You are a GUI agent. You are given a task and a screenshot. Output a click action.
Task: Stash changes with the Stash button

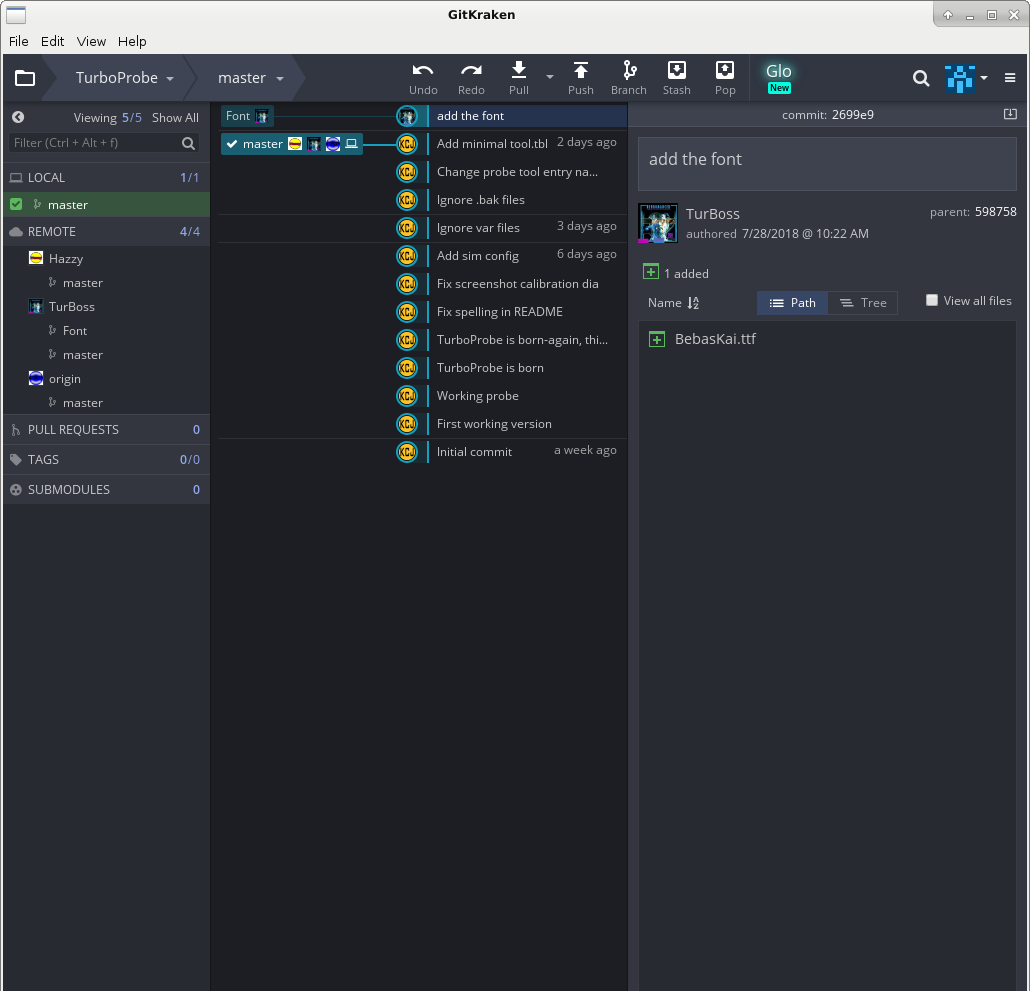pyautogui.click(x=677, y=79)
